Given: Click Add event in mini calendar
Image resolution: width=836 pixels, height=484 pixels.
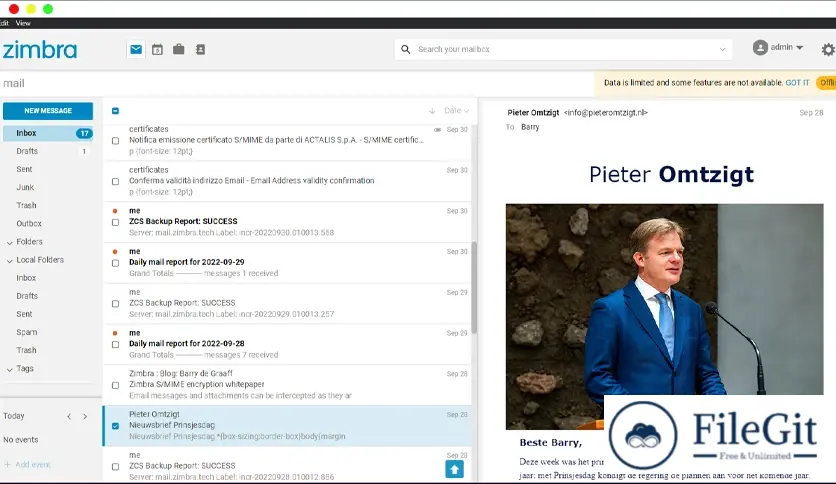Looking at the screenshot, I should (x=27, y=465).
